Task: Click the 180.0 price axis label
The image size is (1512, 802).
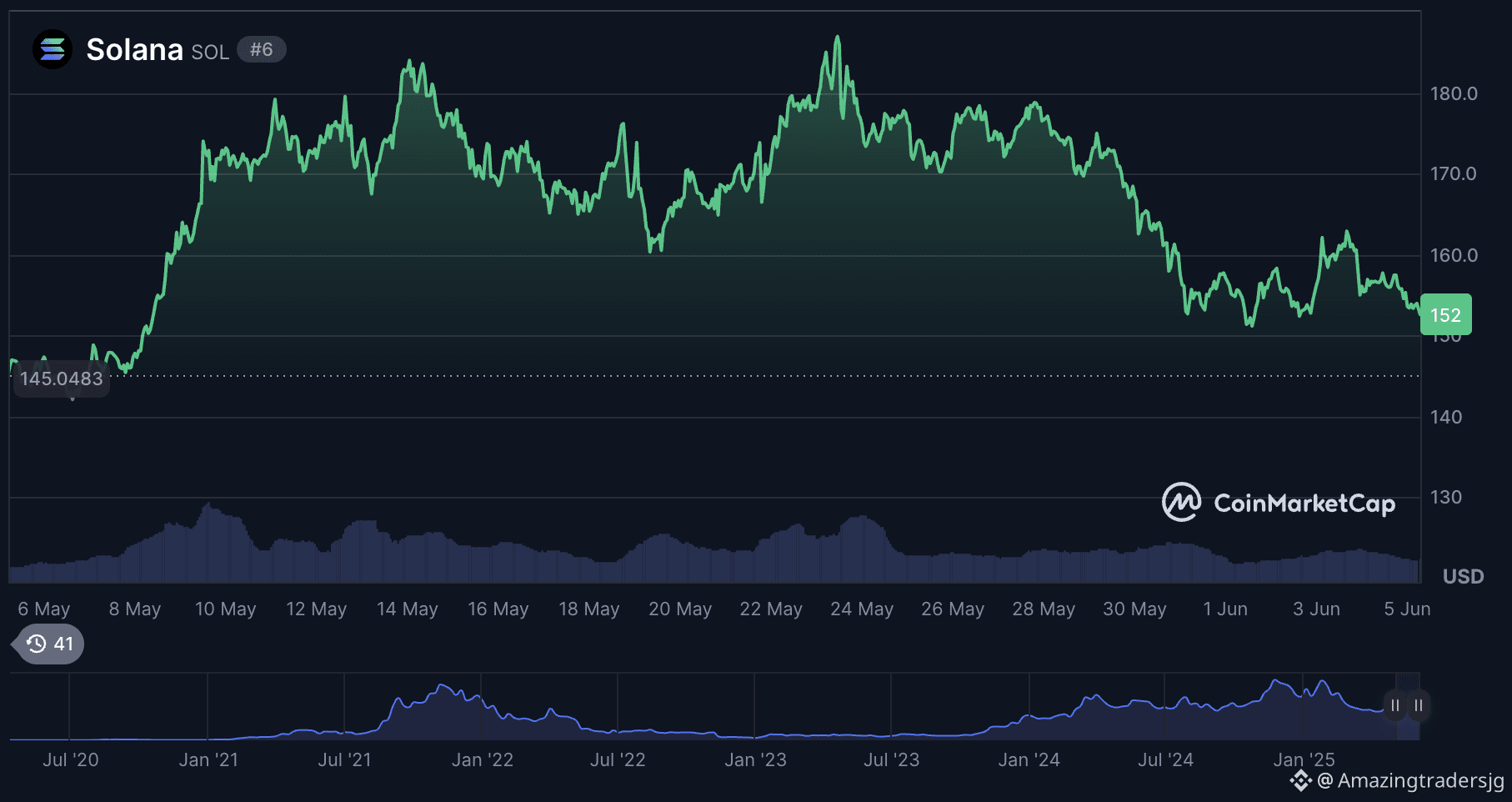Action: point(1454,93)
